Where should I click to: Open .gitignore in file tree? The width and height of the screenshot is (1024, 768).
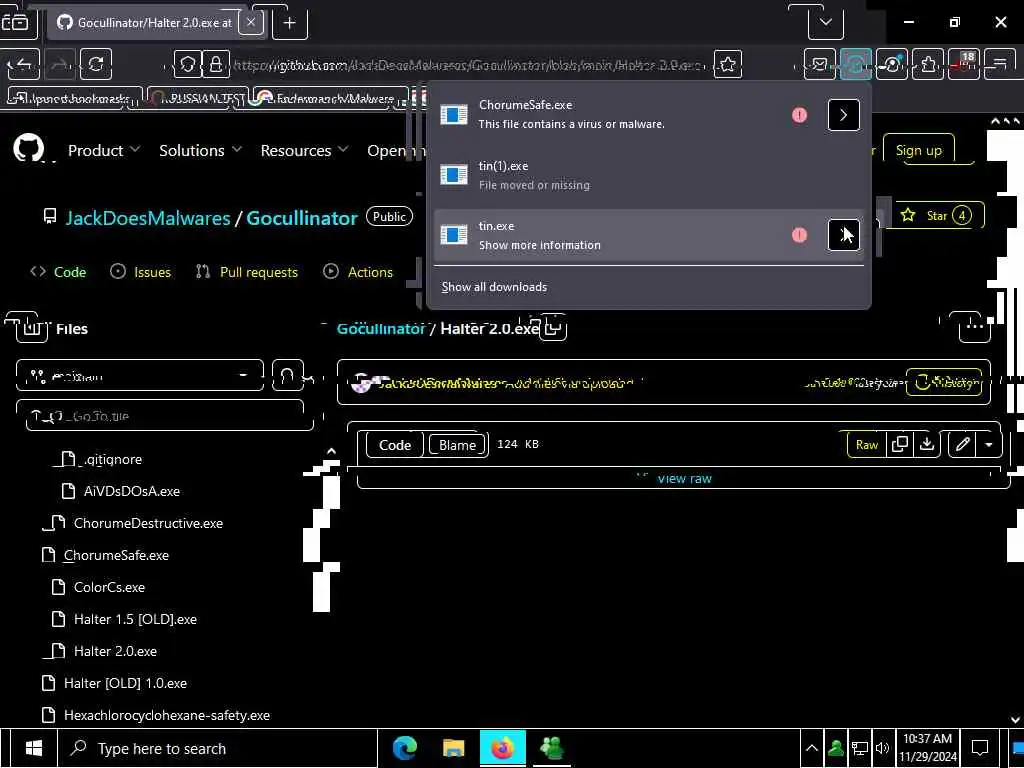(102, 459)
